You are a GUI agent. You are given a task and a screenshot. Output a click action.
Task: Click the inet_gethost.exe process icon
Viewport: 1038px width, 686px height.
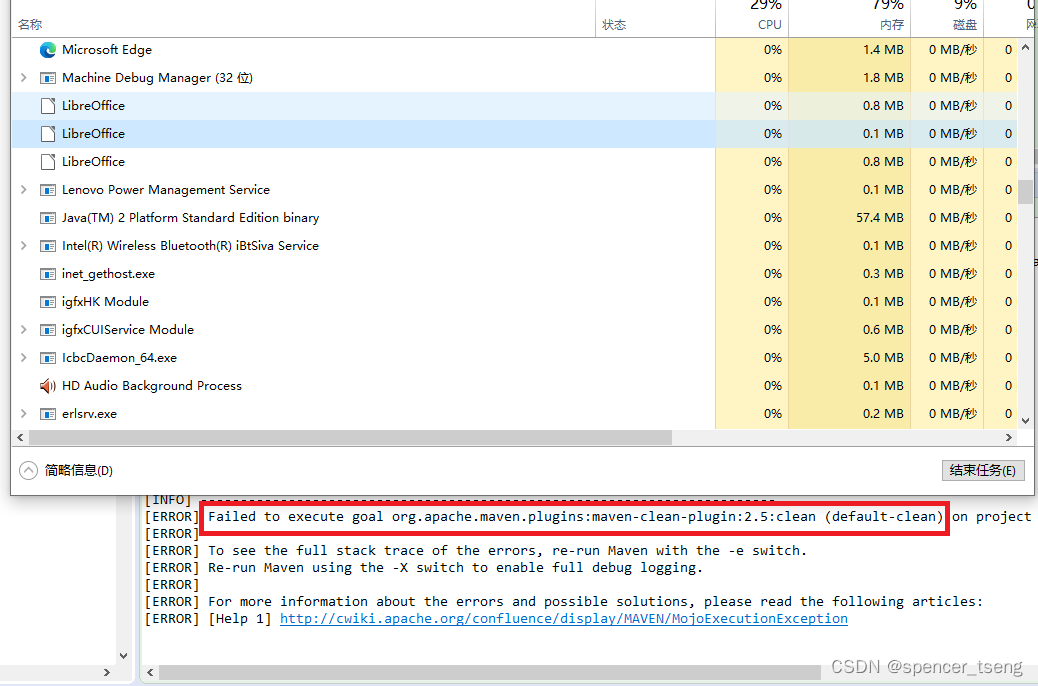46,273
